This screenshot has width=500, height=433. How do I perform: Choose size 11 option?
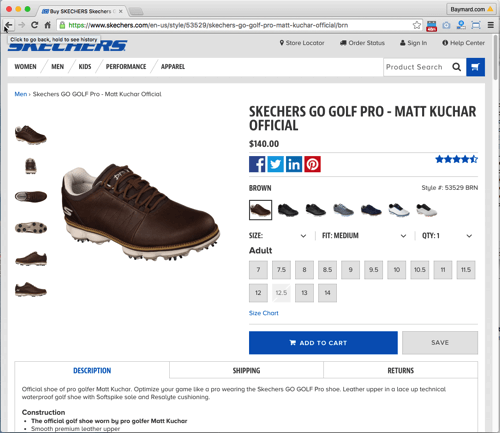point(443,270)
